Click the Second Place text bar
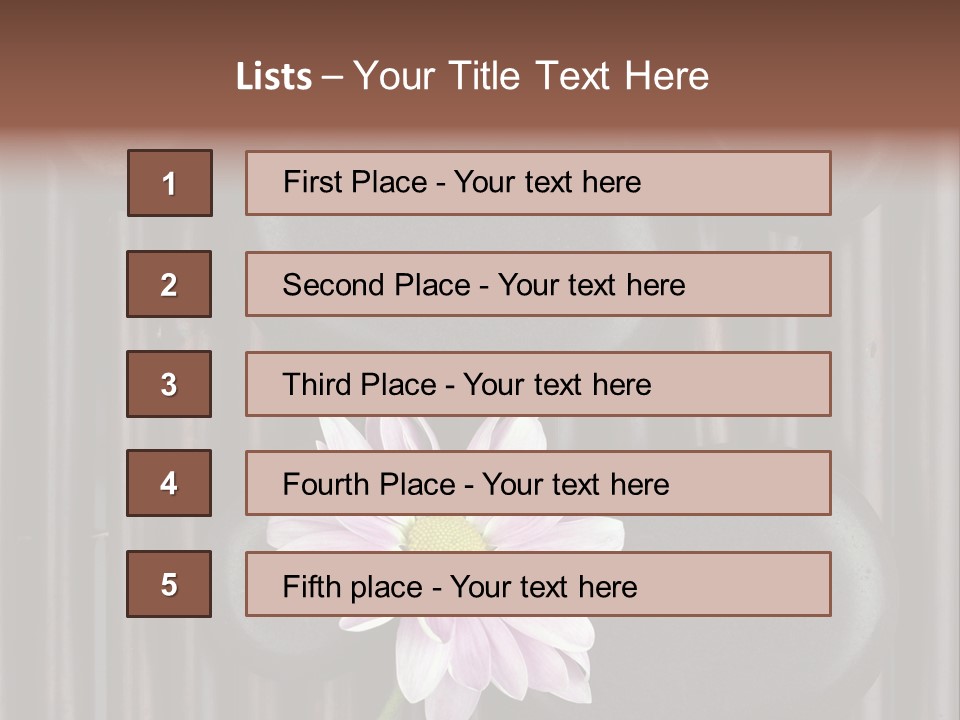Screen dimensions: 960x720 pyautogui.click(x=538, y=284)
